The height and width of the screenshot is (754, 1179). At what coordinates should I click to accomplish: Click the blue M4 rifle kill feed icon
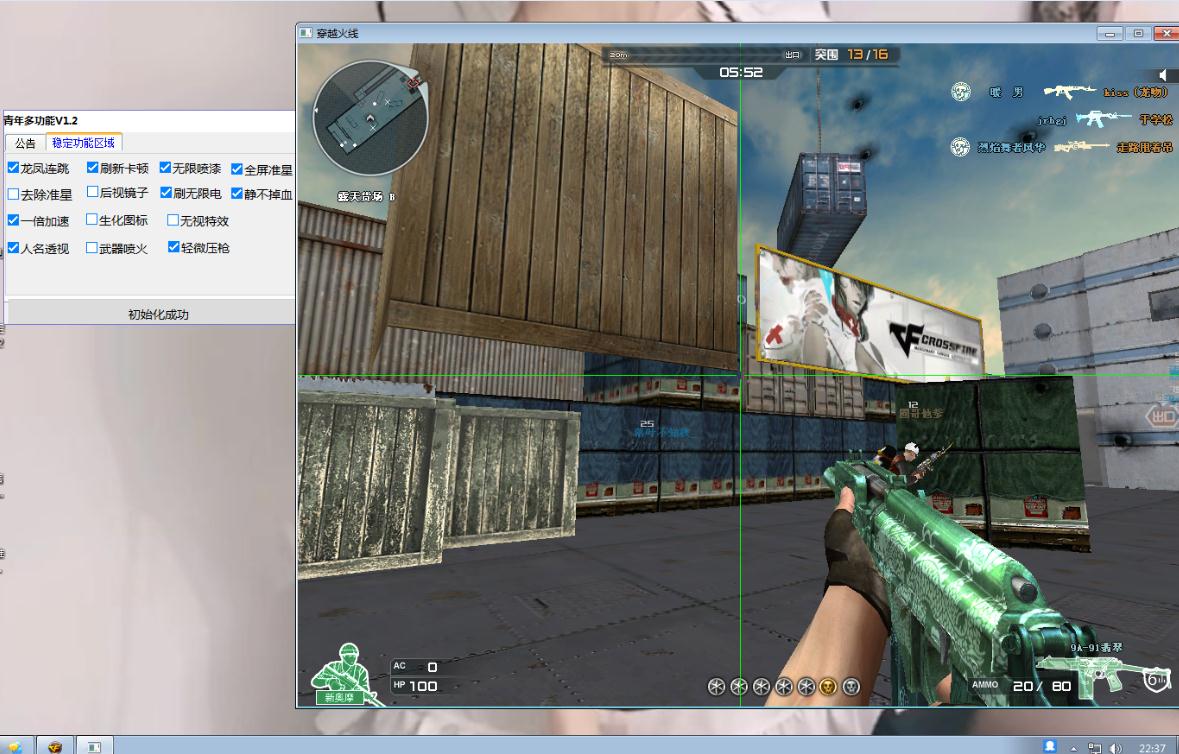pos(1103,119)
